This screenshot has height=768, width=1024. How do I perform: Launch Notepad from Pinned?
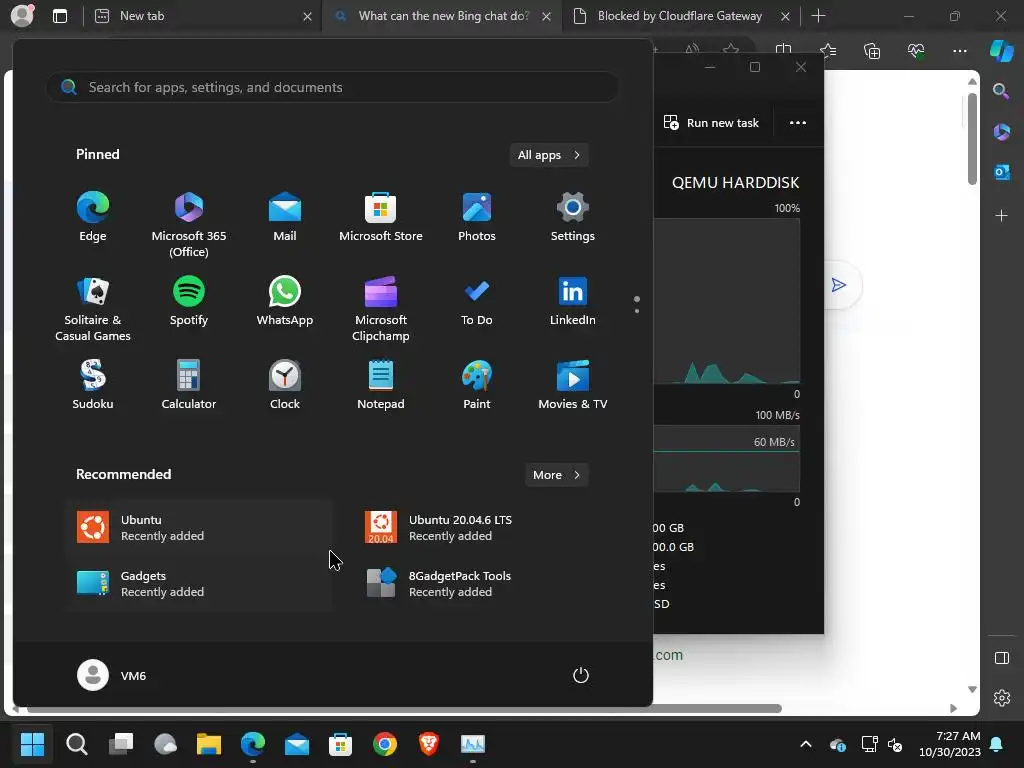click(x=381, y=385)
